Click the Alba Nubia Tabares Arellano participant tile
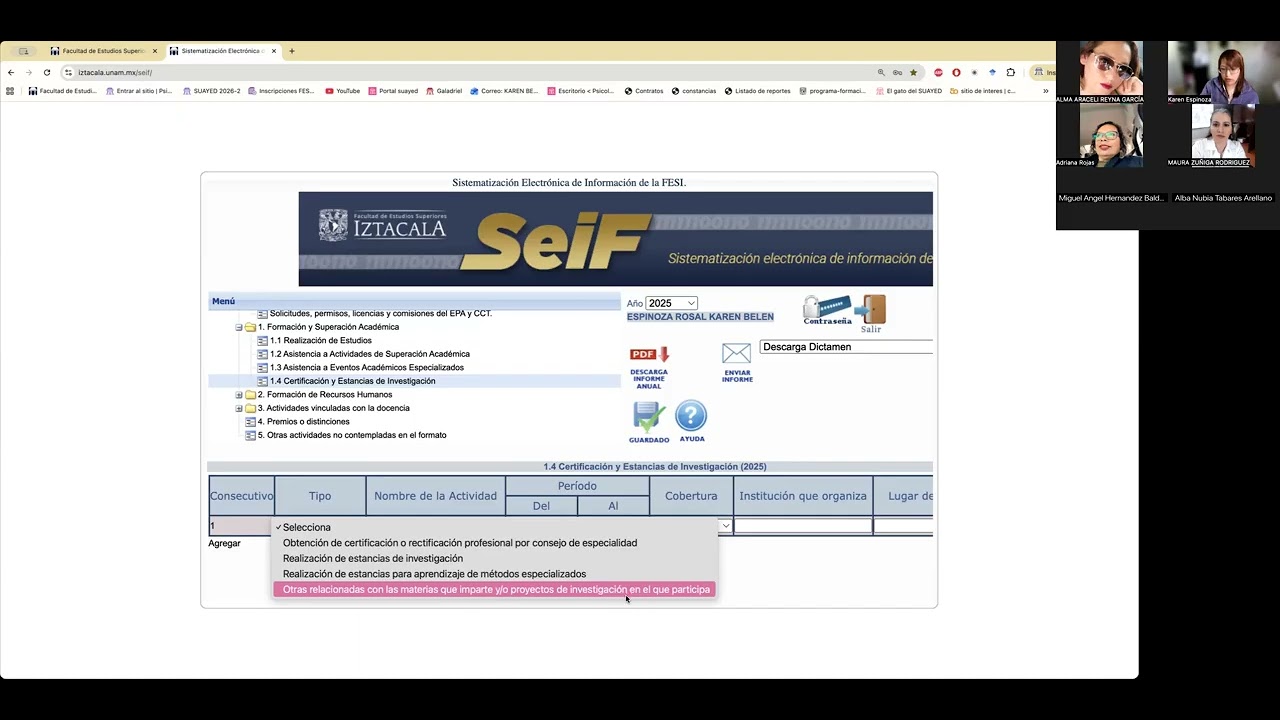 (1223, 198)
